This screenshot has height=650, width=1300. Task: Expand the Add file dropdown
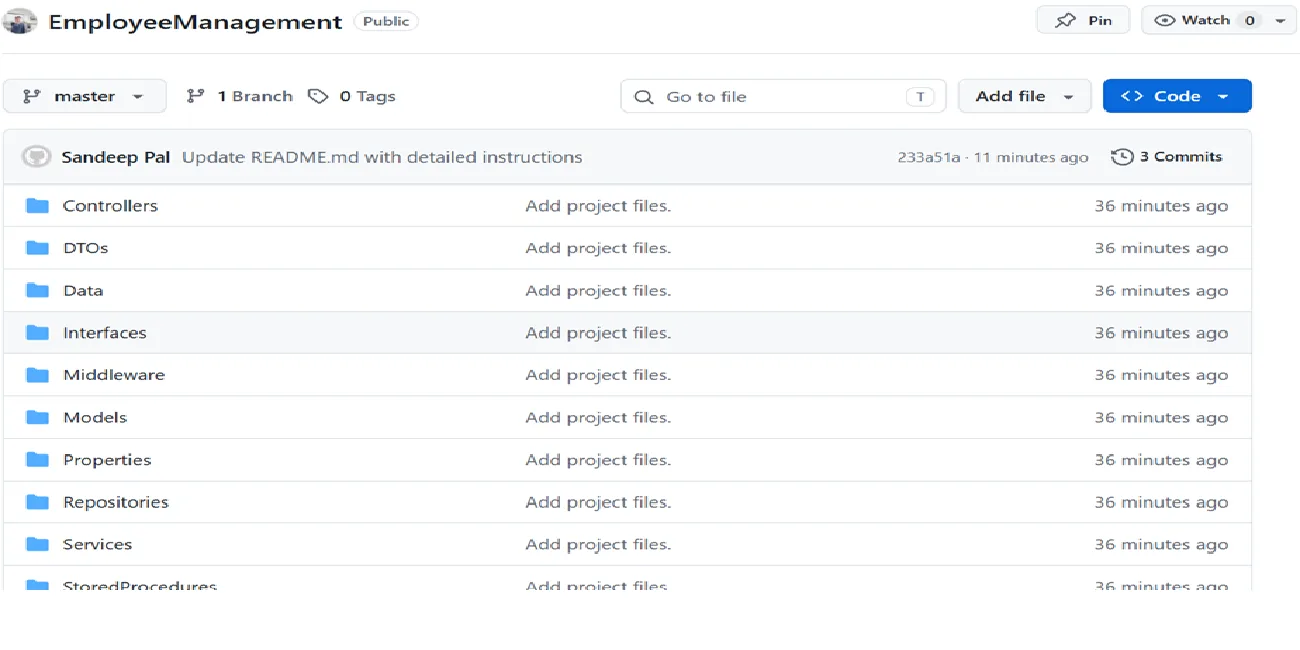pyautogui.click(x=1025, y=96)
